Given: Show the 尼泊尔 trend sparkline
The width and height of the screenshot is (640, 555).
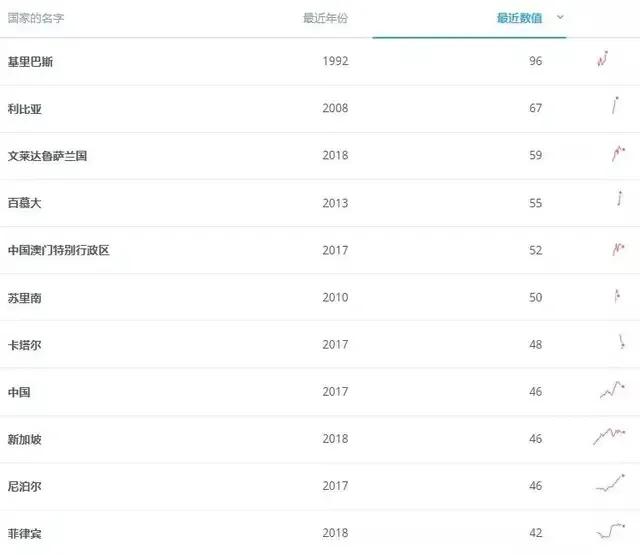Looking at the screenshot, I should point(610,484).
